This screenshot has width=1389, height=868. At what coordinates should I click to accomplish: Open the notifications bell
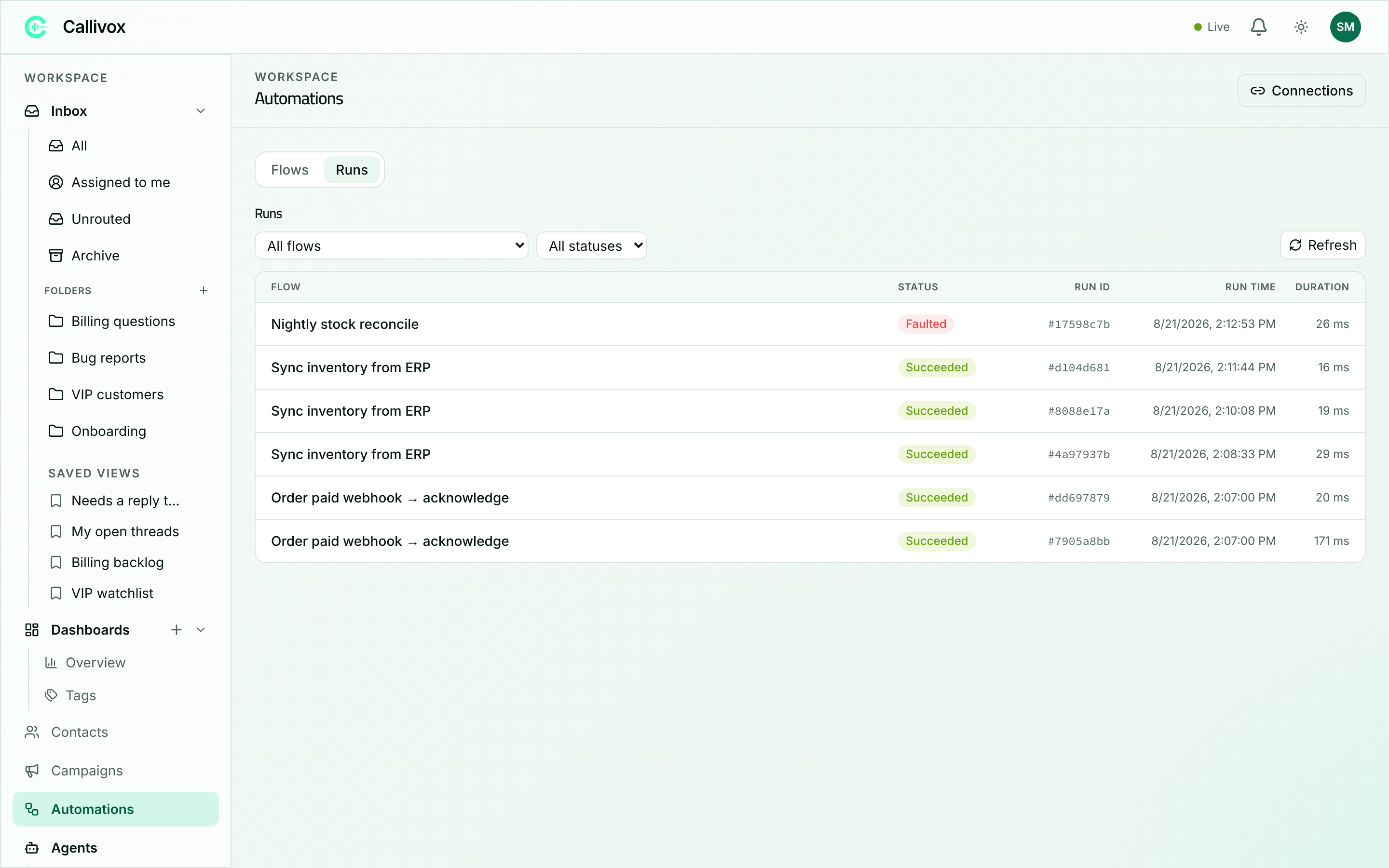click(1259, 27)
